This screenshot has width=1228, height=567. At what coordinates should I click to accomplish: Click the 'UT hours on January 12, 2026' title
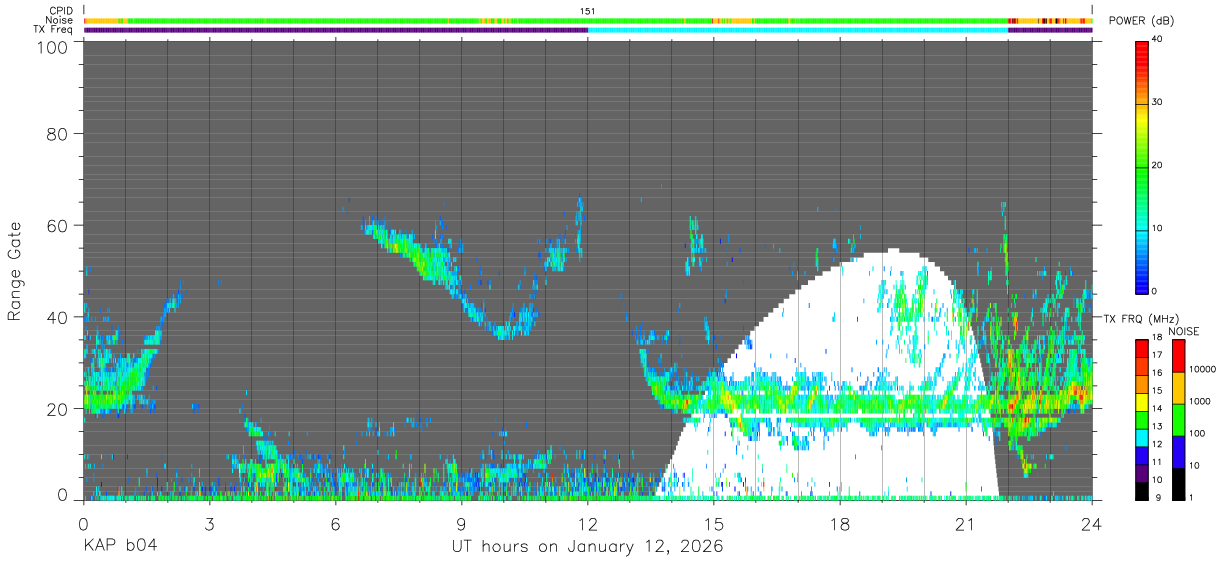(x=587, y=546)
